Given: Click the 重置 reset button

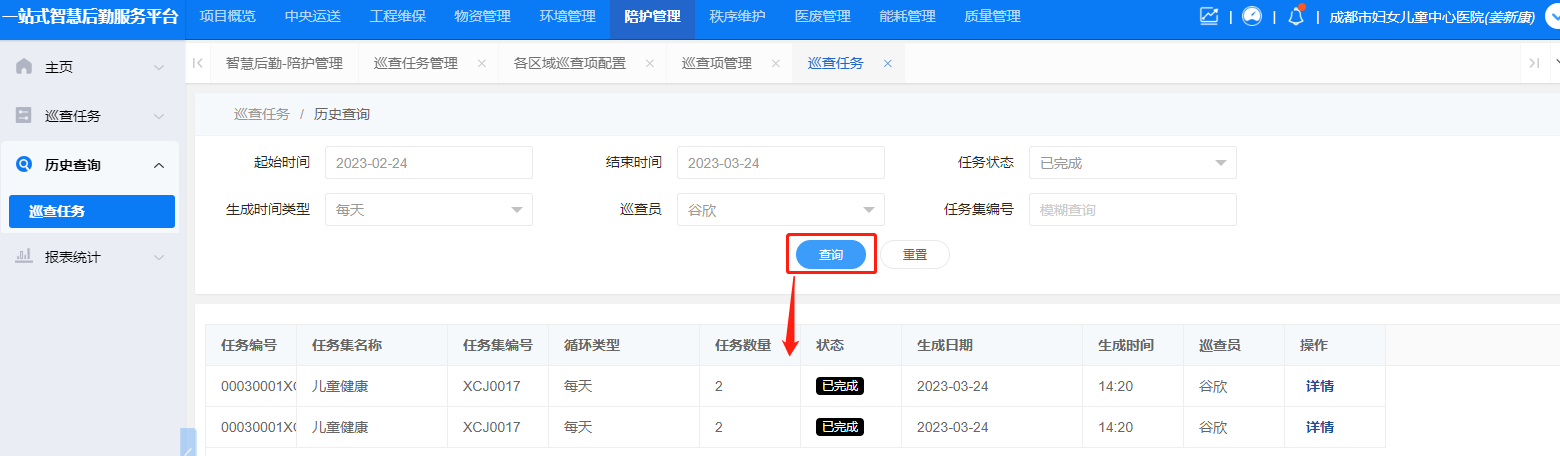Looking at the screenshot, I should click(915, 255).
